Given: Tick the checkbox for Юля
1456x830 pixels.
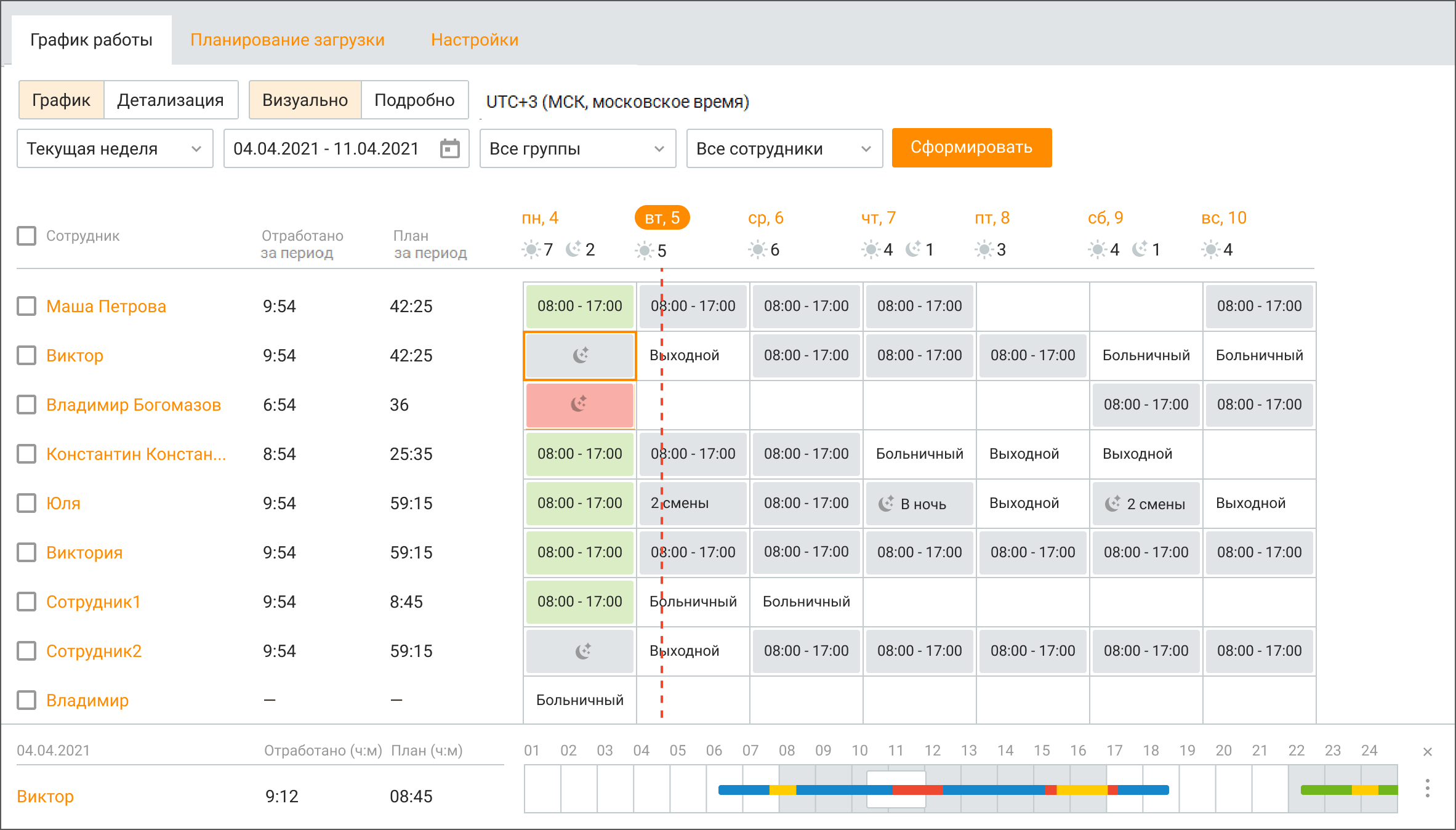Looking at the screenshot, I should point(26,503).
